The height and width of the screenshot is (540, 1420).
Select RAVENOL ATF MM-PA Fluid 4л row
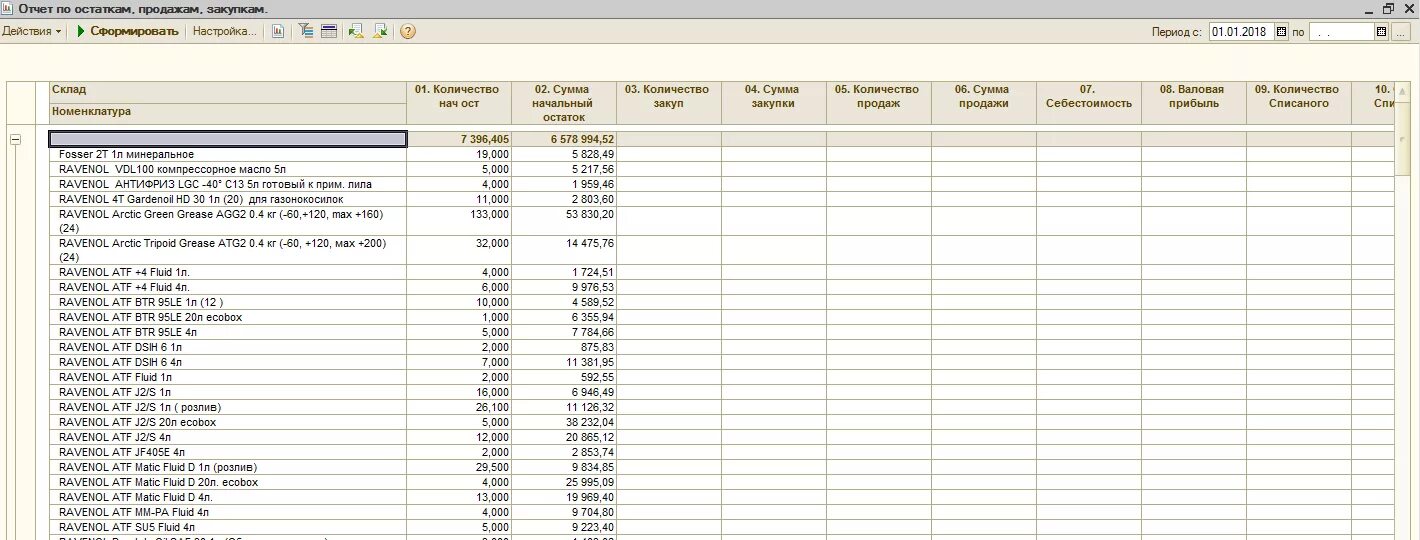click(x=228, y=512)
